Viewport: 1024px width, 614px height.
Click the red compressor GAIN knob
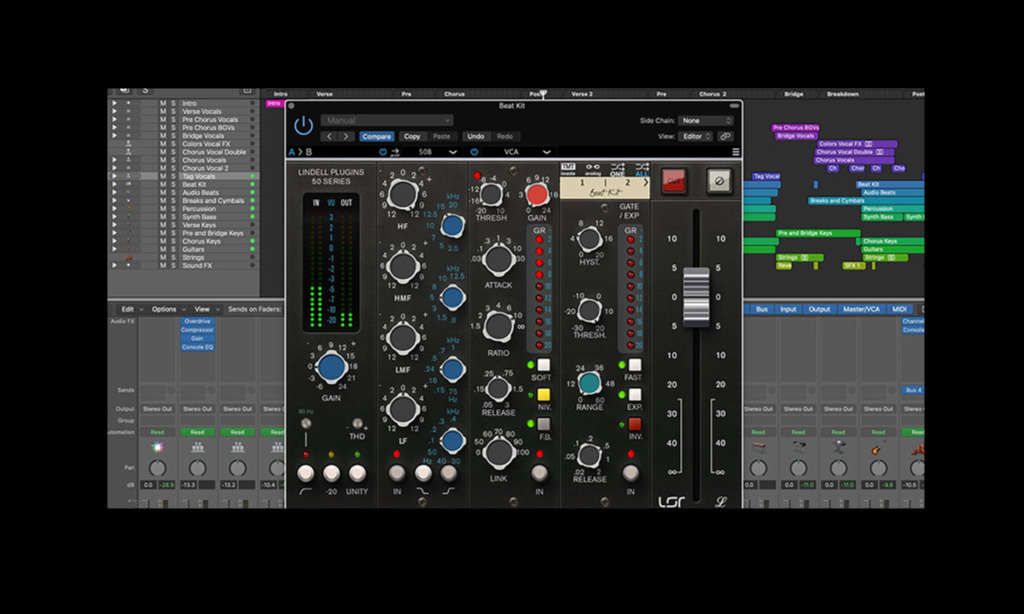(537, 195)
